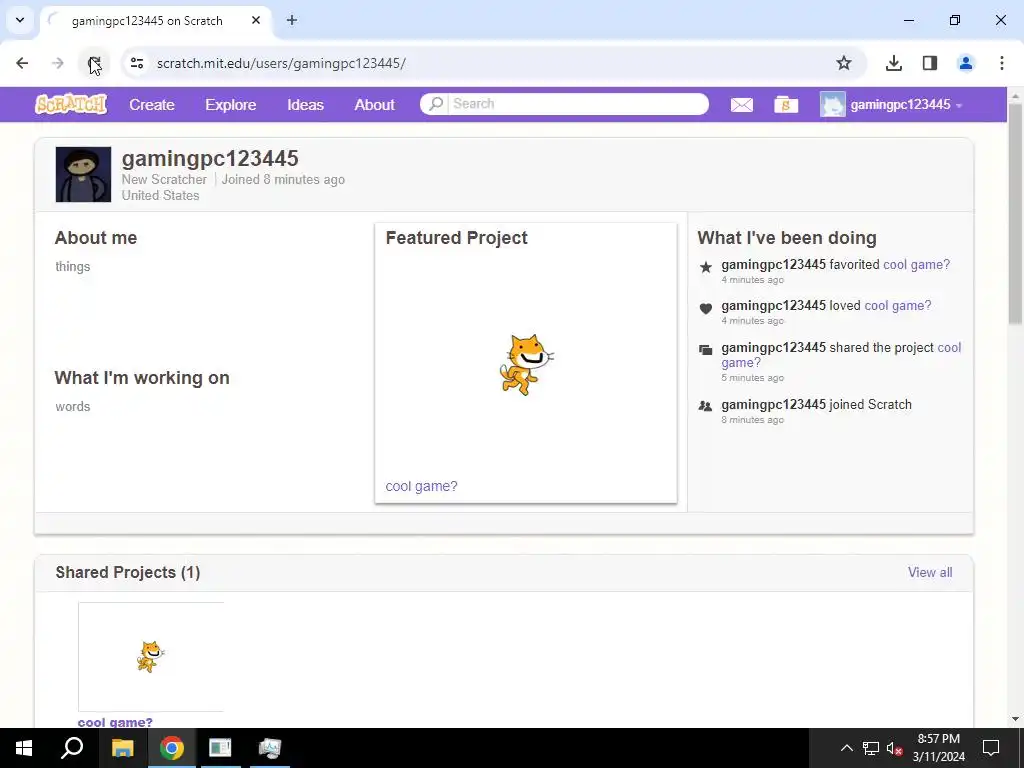Click the stop loading button
Viewport: 1024px width, 768px height.
pos(94,63)
